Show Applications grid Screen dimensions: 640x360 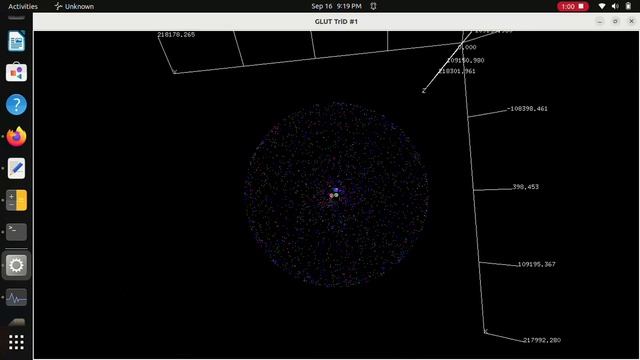(16, 342)
